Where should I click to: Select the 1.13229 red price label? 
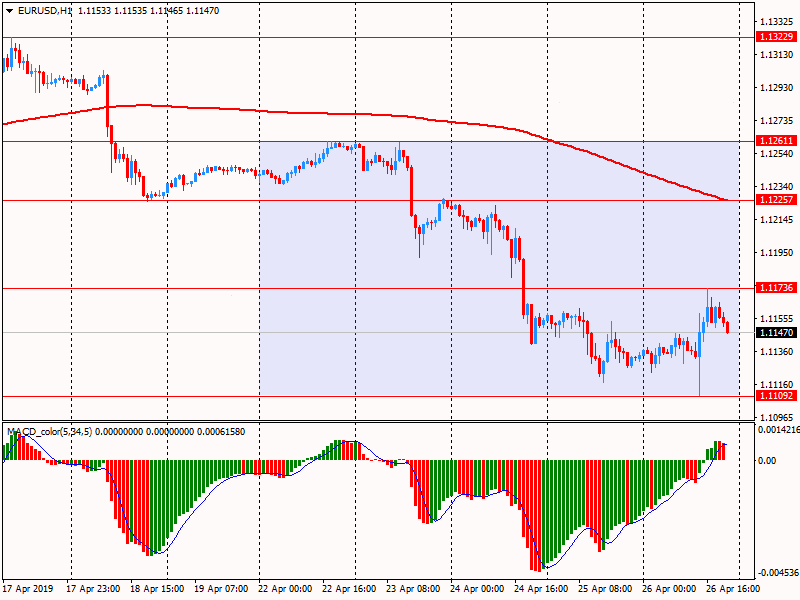(x=776, y=37)
